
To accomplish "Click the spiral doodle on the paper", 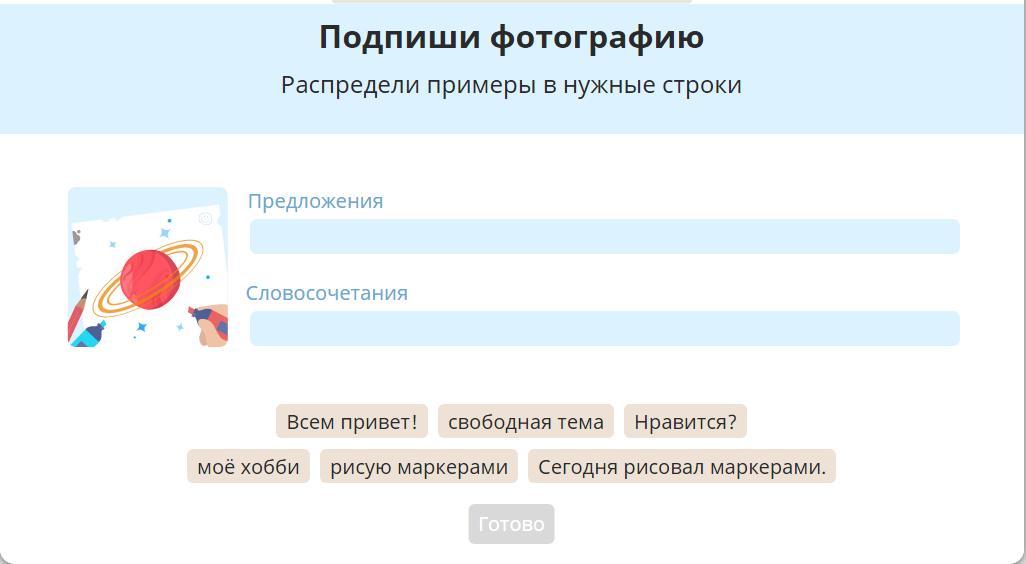I will pyautogui.click(x=205, y=219).
